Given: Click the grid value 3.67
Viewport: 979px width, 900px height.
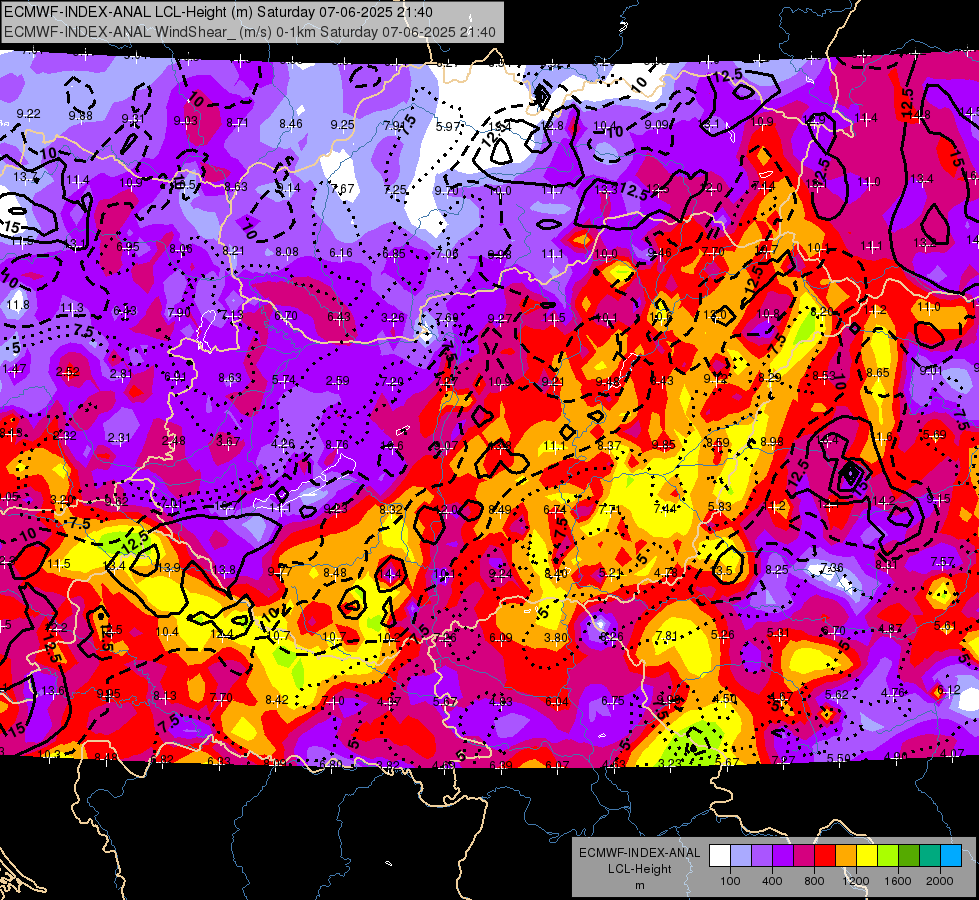Looking at the screenshot, I should point(228,442).
